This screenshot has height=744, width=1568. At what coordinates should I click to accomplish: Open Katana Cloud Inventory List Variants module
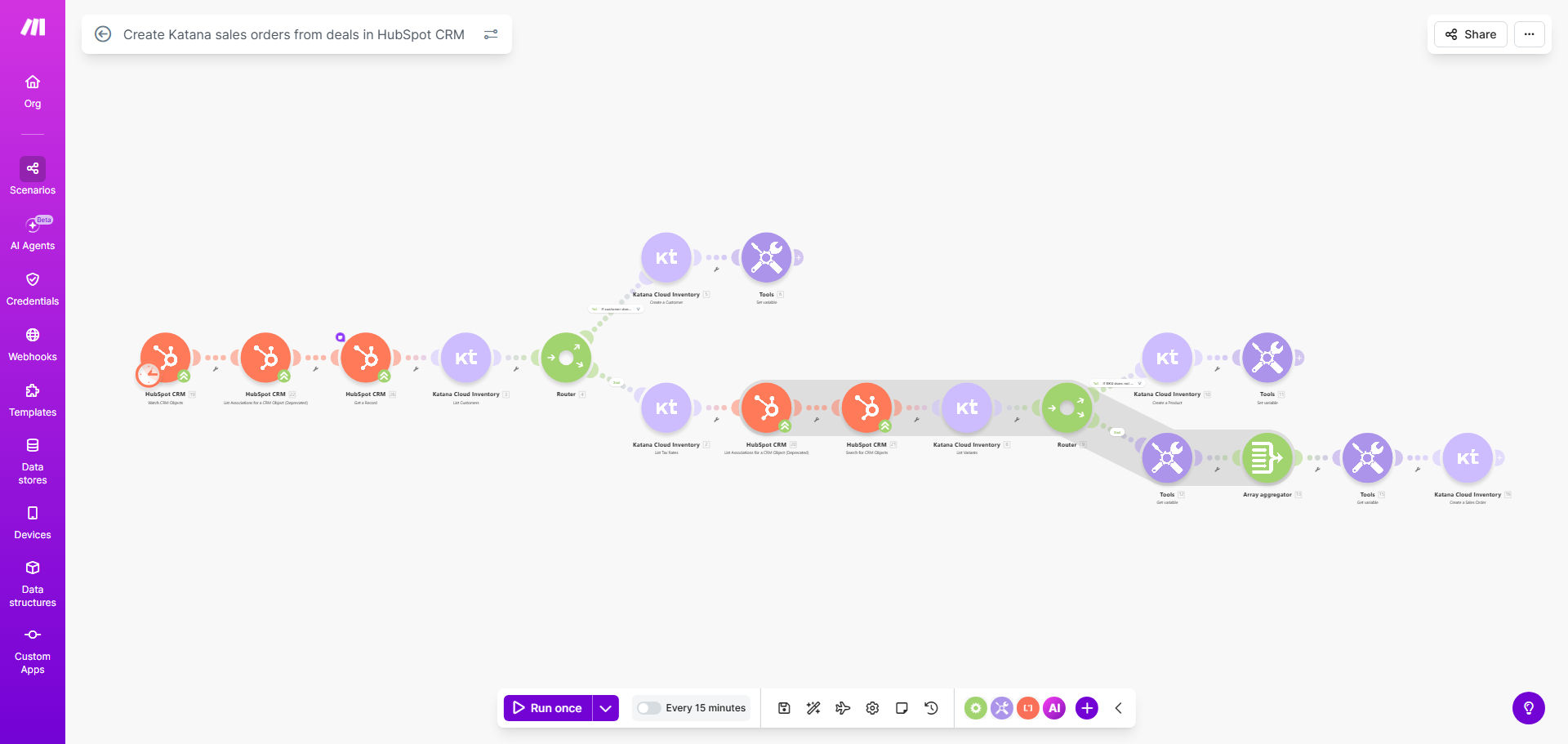[967, 408]
